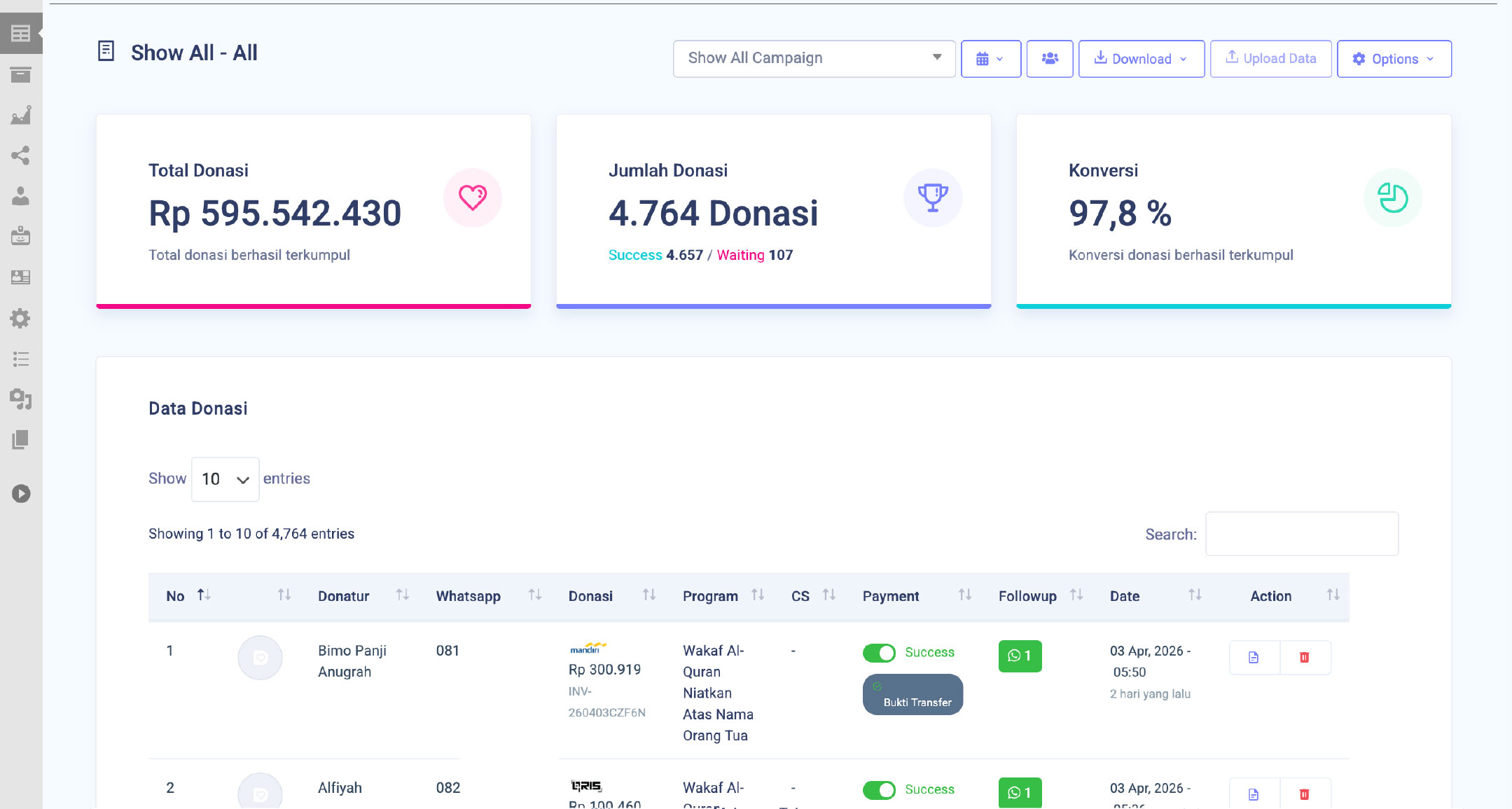View the first row's document detail icon
The image size is (1512, 809).
pyautogui.click(x=1254, y=657)
